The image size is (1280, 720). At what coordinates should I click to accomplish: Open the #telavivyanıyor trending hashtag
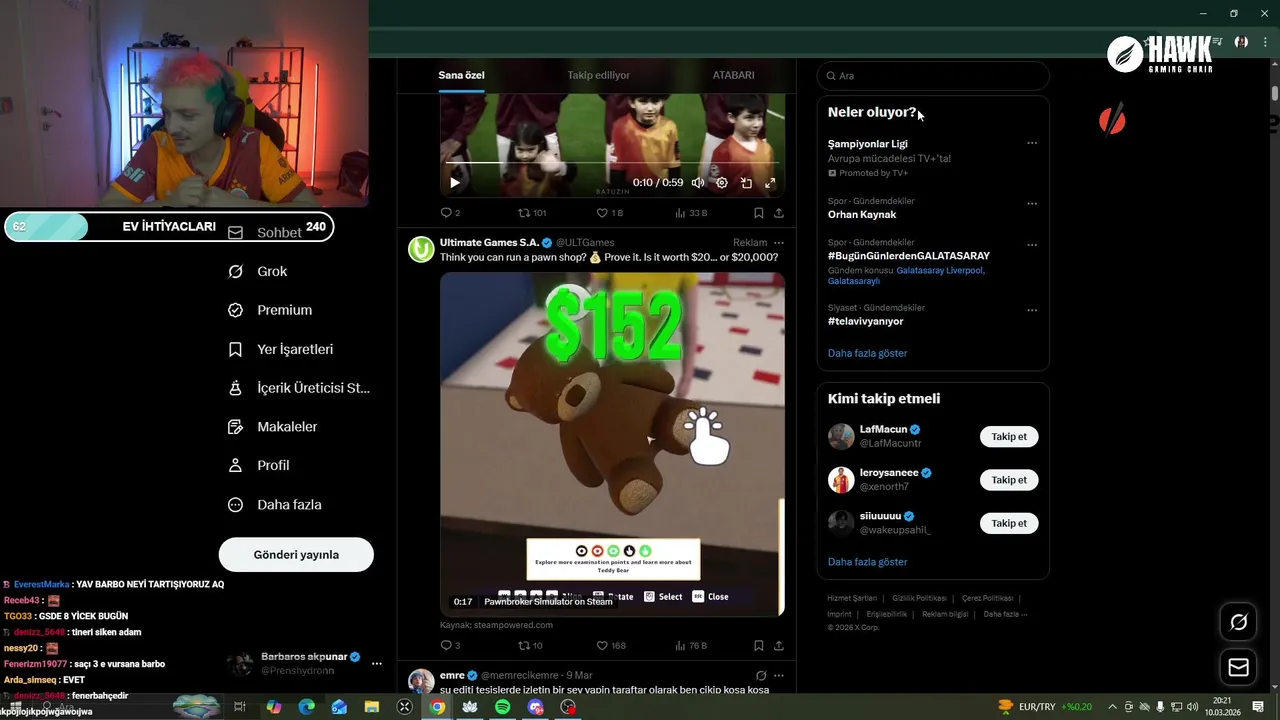[866, 321]
